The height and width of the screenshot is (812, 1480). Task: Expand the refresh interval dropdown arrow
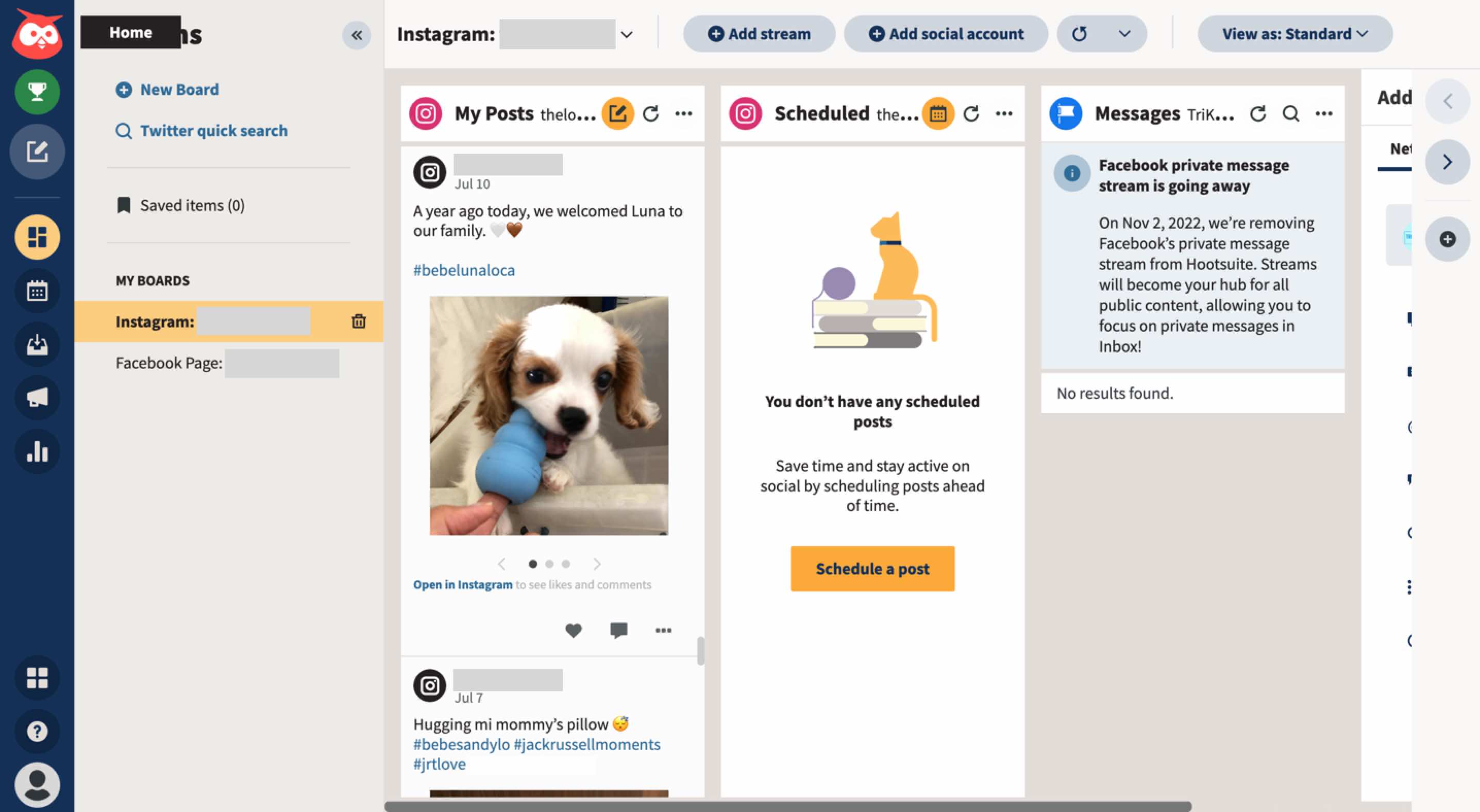[x=1124, y=34]
